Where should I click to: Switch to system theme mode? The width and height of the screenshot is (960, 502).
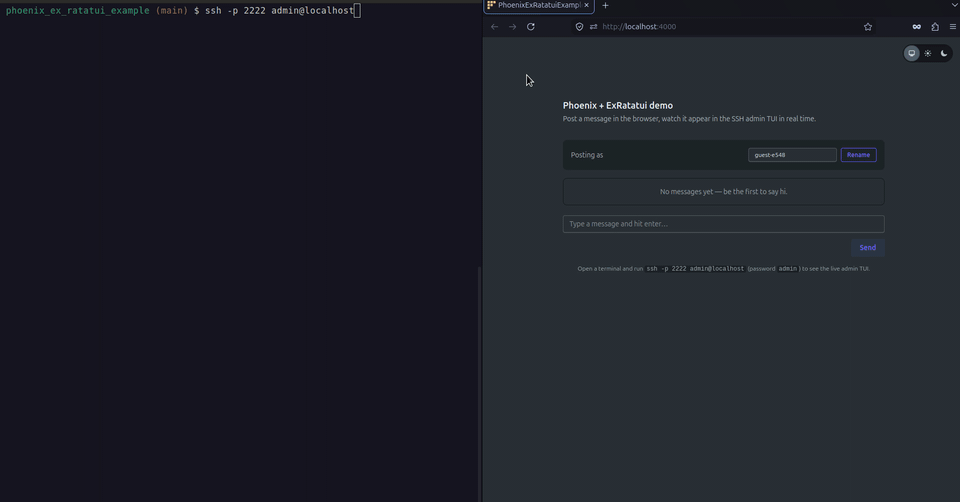[x=912, y=53]
